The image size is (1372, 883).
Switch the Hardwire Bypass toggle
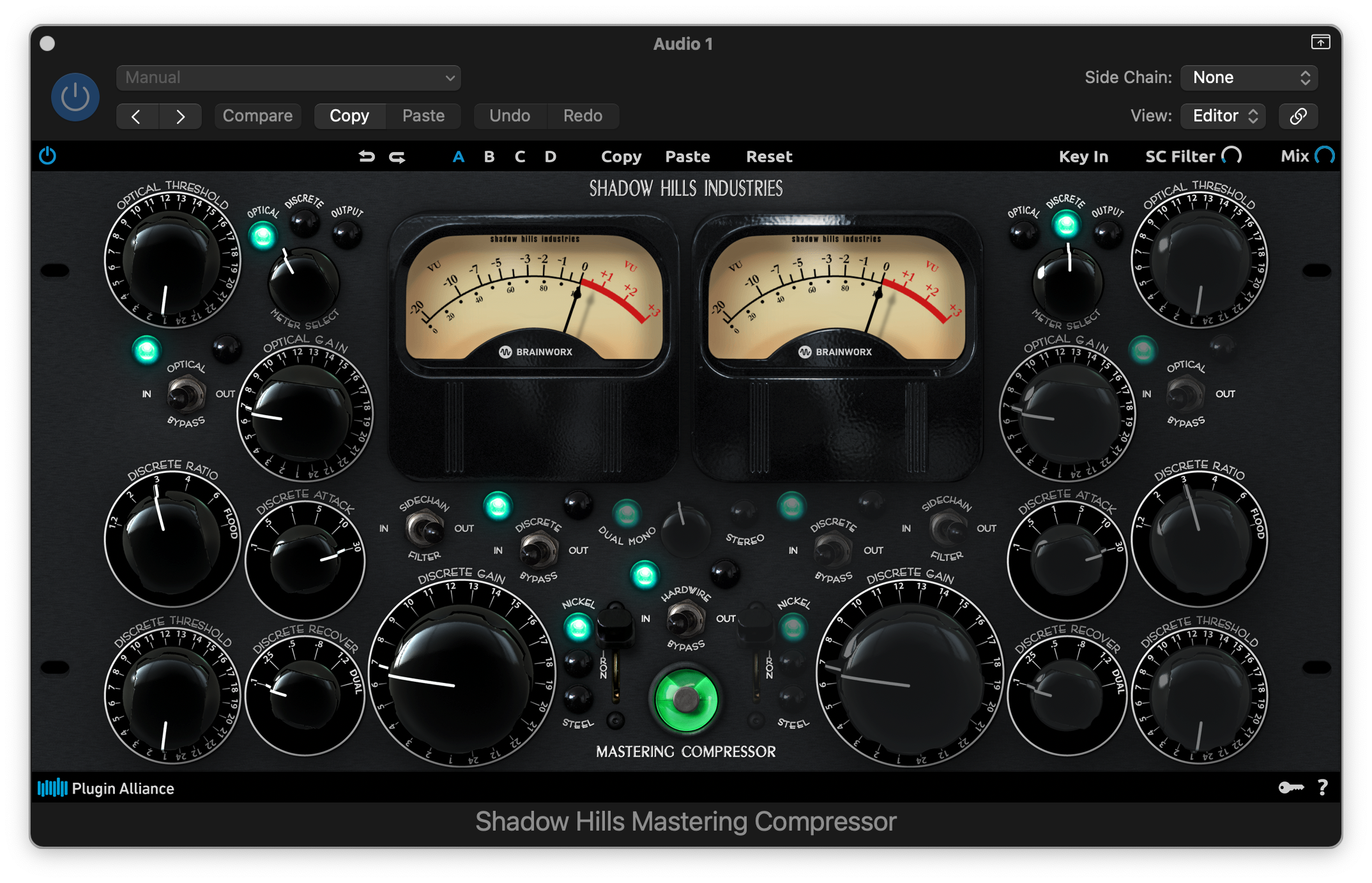685,618
